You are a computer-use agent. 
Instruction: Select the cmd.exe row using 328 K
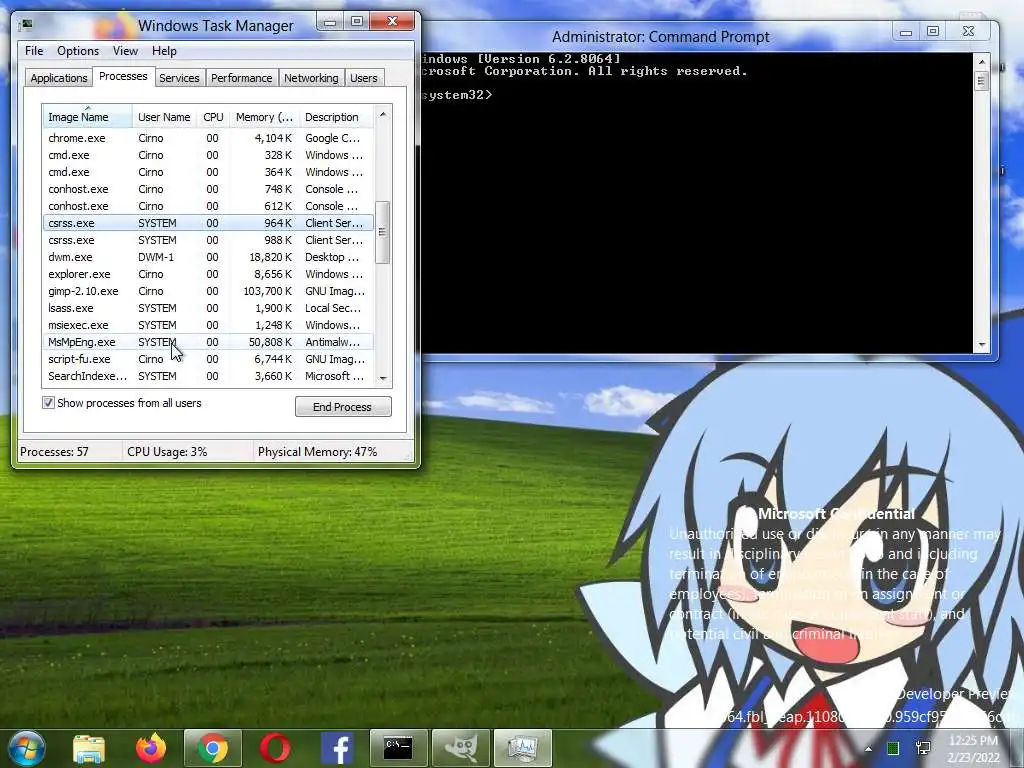tap(208, 155)
